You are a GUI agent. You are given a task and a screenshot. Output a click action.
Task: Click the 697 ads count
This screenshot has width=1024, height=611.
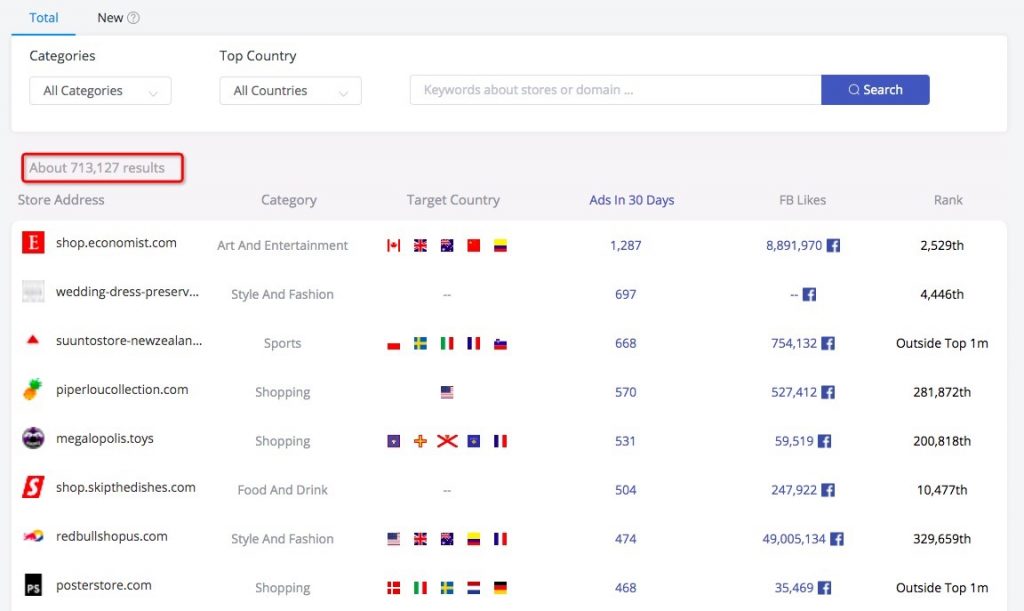click(626, 294)
